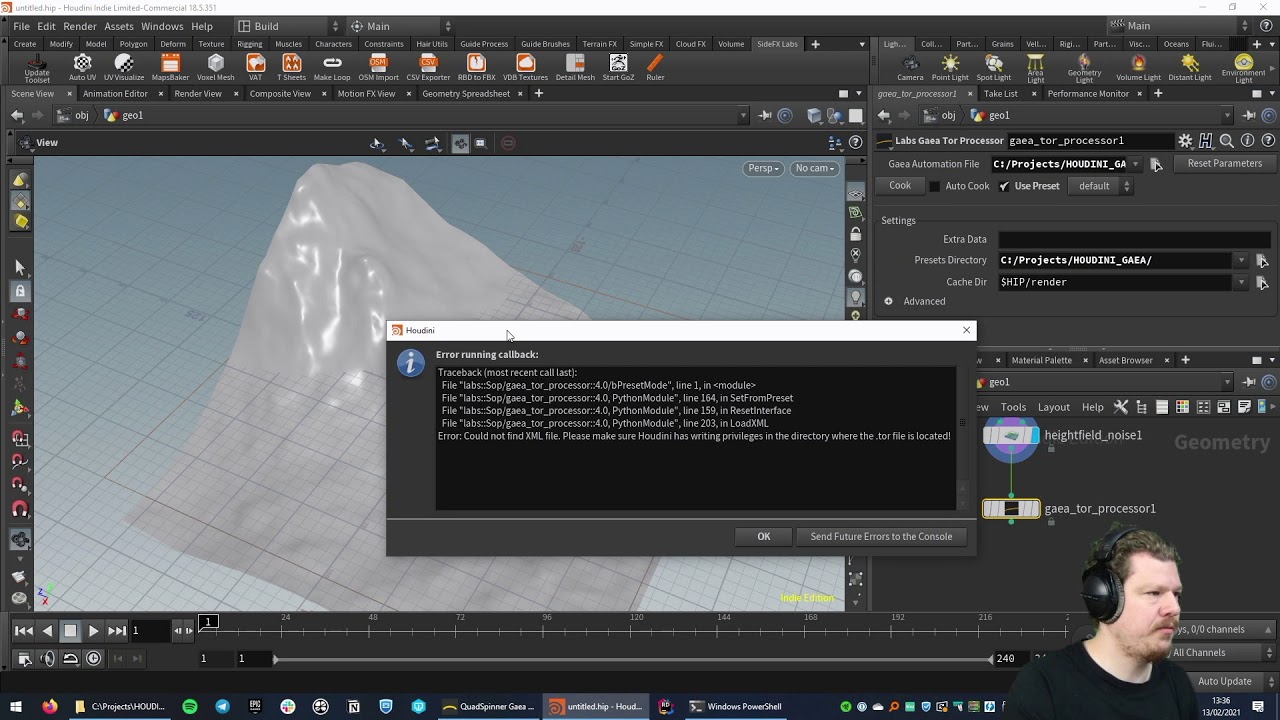Open Spotify from the taskbar
Image resolution: width=1280 pixels, height=720 pixels.
point(190,707)
